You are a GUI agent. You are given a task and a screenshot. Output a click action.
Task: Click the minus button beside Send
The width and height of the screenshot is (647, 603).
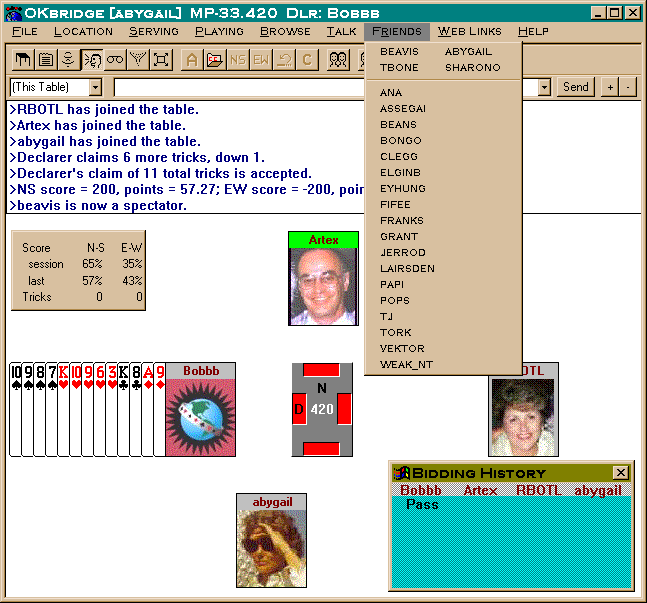click(628, 87)
